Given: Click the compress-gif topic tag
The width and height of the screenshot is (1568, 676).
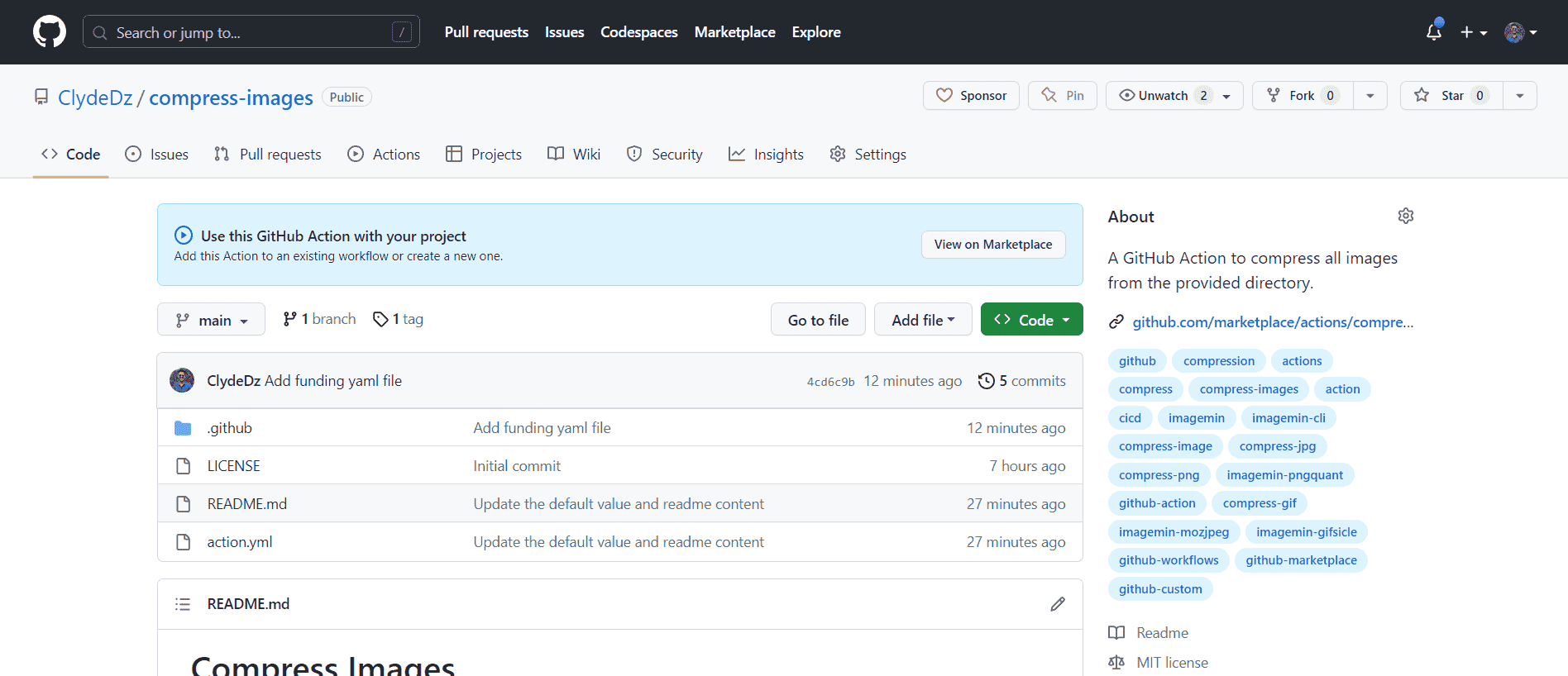Looking at the screenshot, I should coord(1260,503).
